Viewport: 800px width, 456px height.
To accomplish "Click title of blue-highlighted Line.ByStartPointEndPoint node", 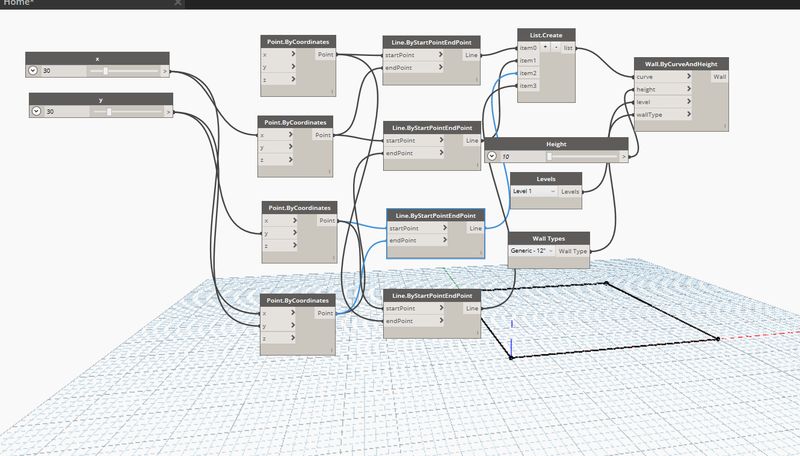I will click(x=436, y=215).
